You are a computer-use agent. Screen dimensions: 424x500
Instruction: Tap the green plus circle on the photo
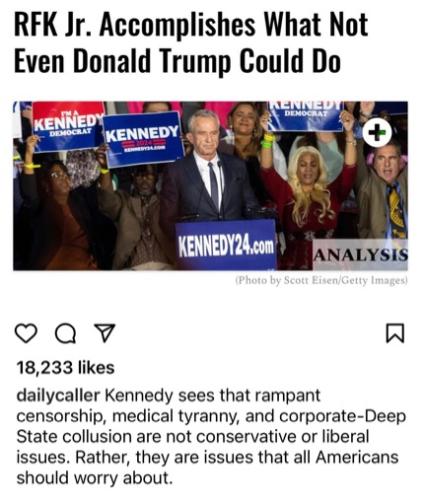tap(377, 133)
